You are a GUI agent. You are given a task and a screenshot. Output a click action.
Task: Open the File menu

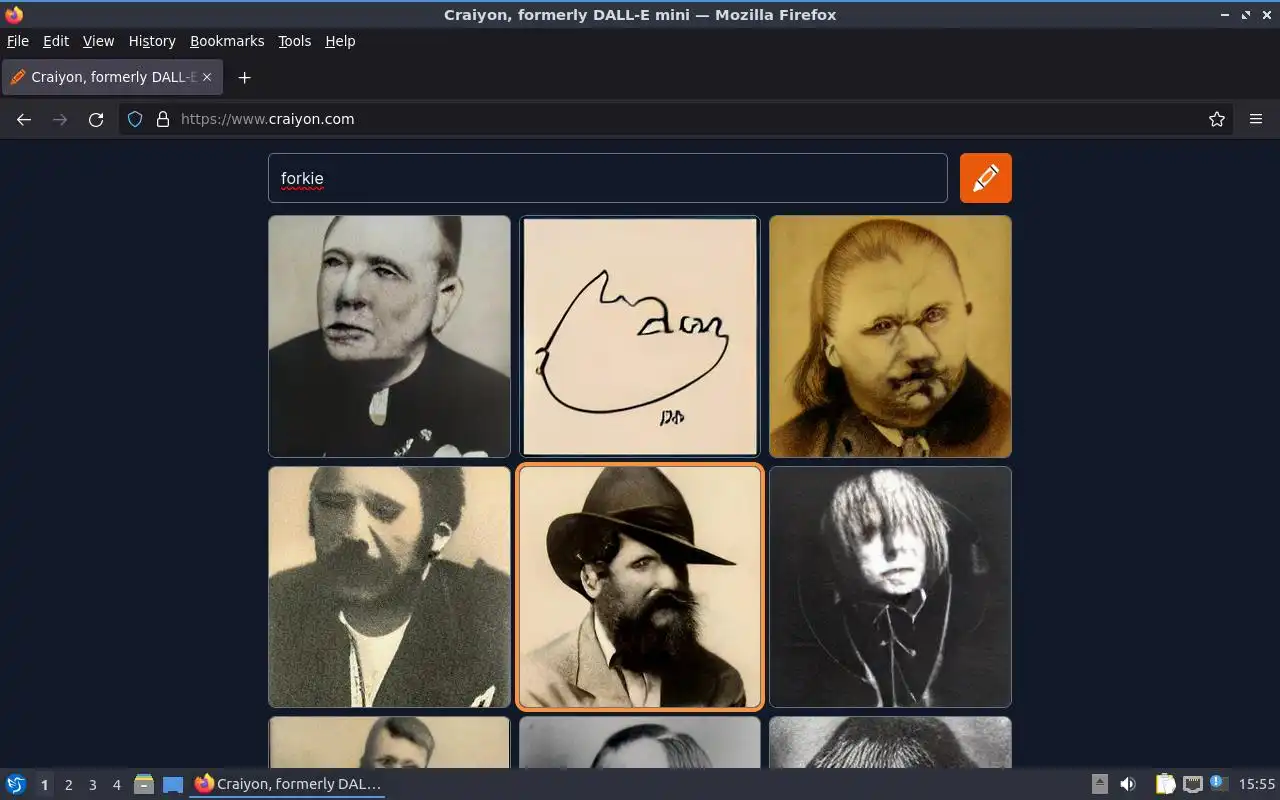click(x=18, y=41)
